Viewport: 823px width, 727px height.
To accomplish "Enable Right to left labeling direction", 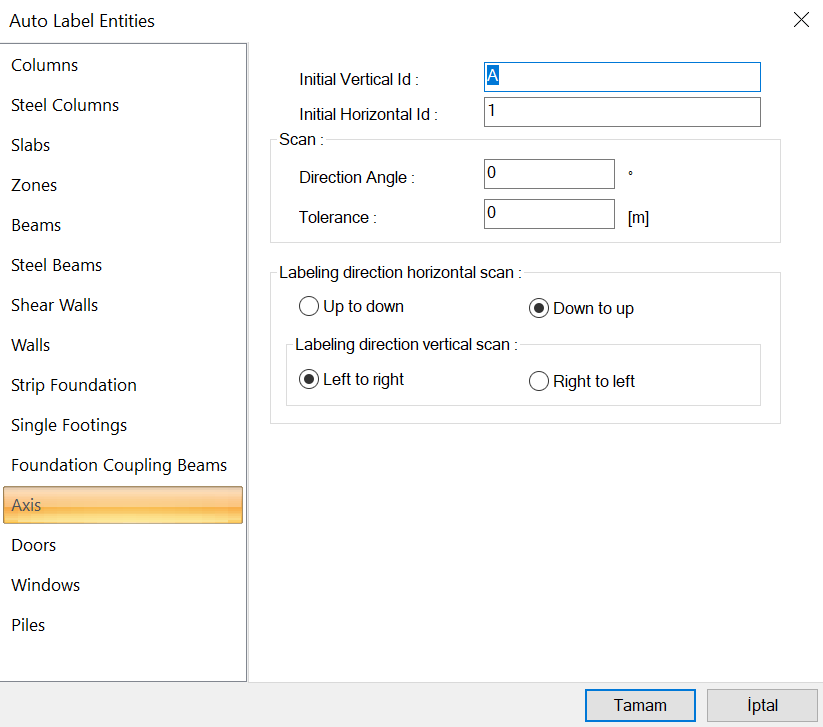I will [538, 381].
